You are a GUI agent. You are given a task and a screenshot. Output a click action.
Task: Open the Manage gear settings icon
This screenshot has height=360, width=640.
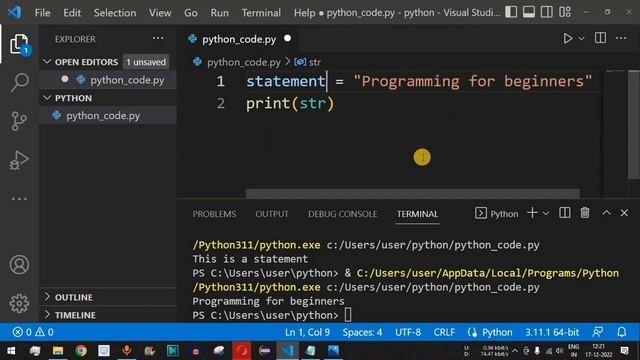click(19, 303)
